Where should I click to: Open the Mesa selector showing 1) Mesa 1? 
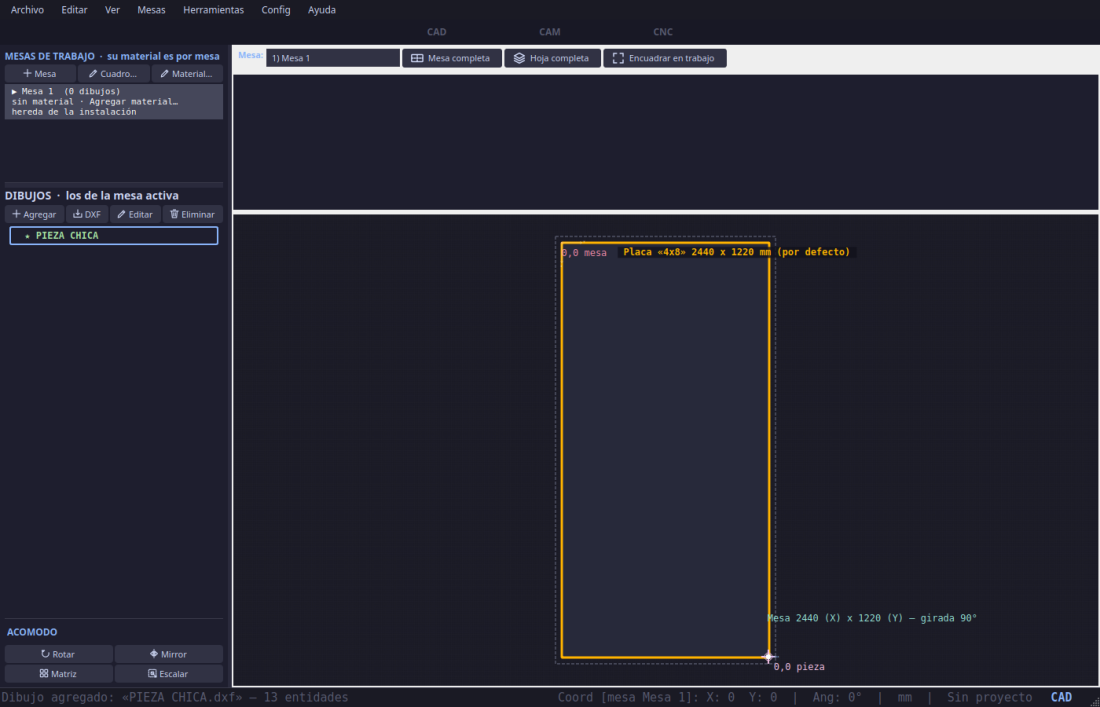point(333,58)
